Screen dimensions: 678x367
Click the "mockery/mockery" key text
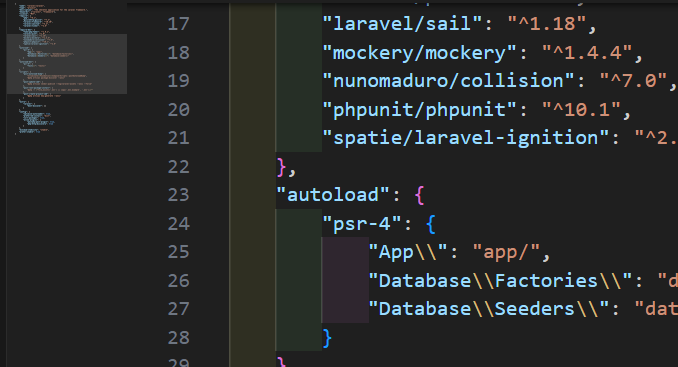[x=419, y=52]
